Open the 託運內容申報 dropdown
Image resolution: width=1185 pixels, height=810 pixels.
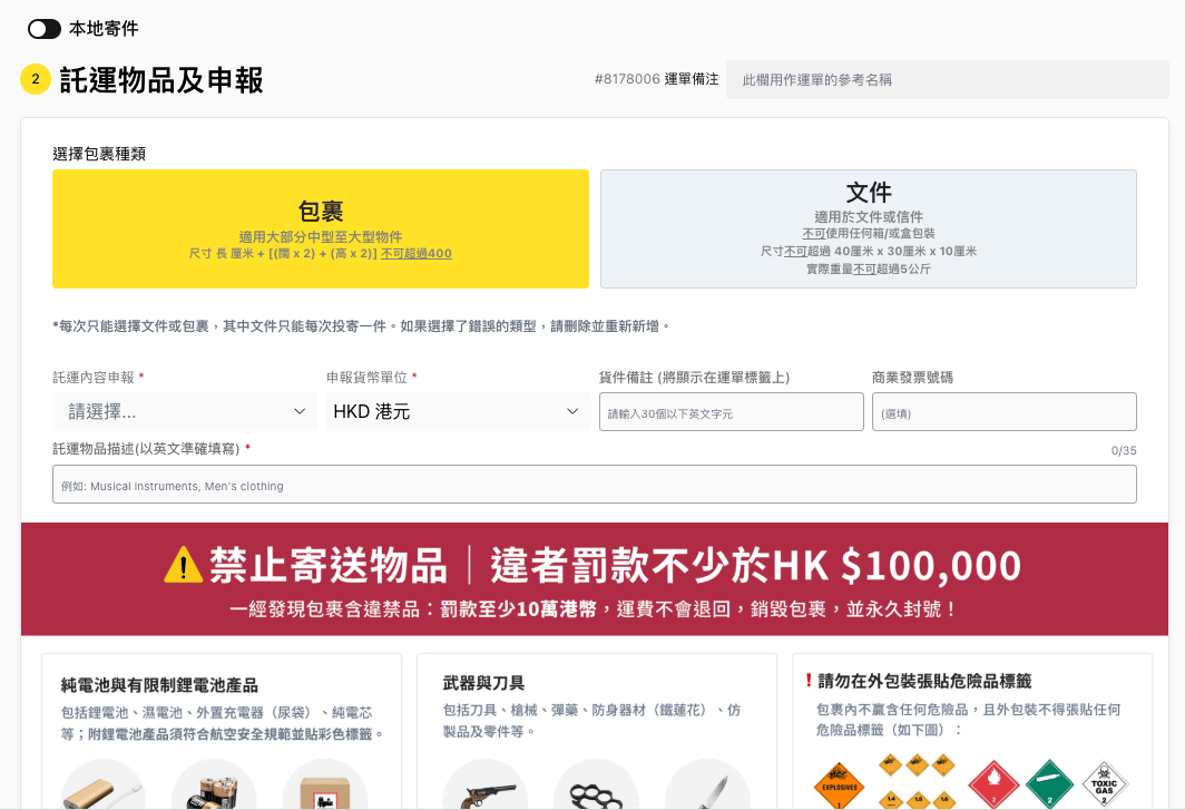[x=185, y=411]
